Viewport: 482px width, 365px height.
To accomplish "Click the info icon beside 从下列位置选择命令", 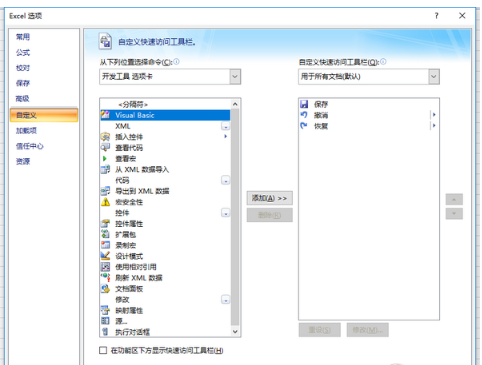I will [x=176, y=62].
